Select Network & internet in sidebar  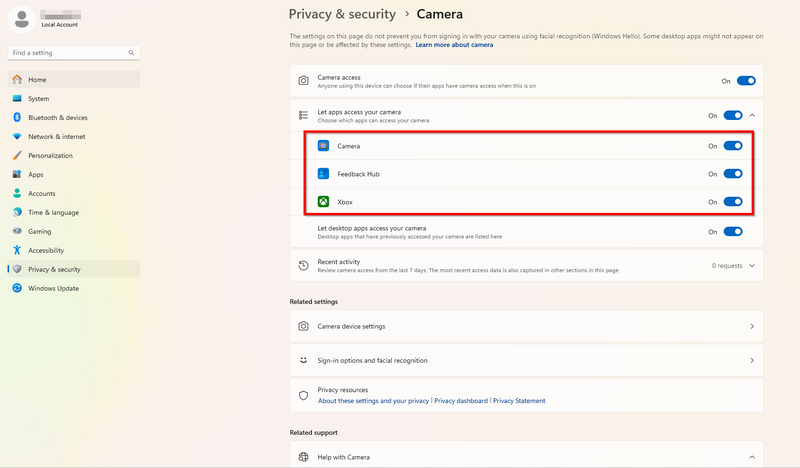(x=74, y=136)
